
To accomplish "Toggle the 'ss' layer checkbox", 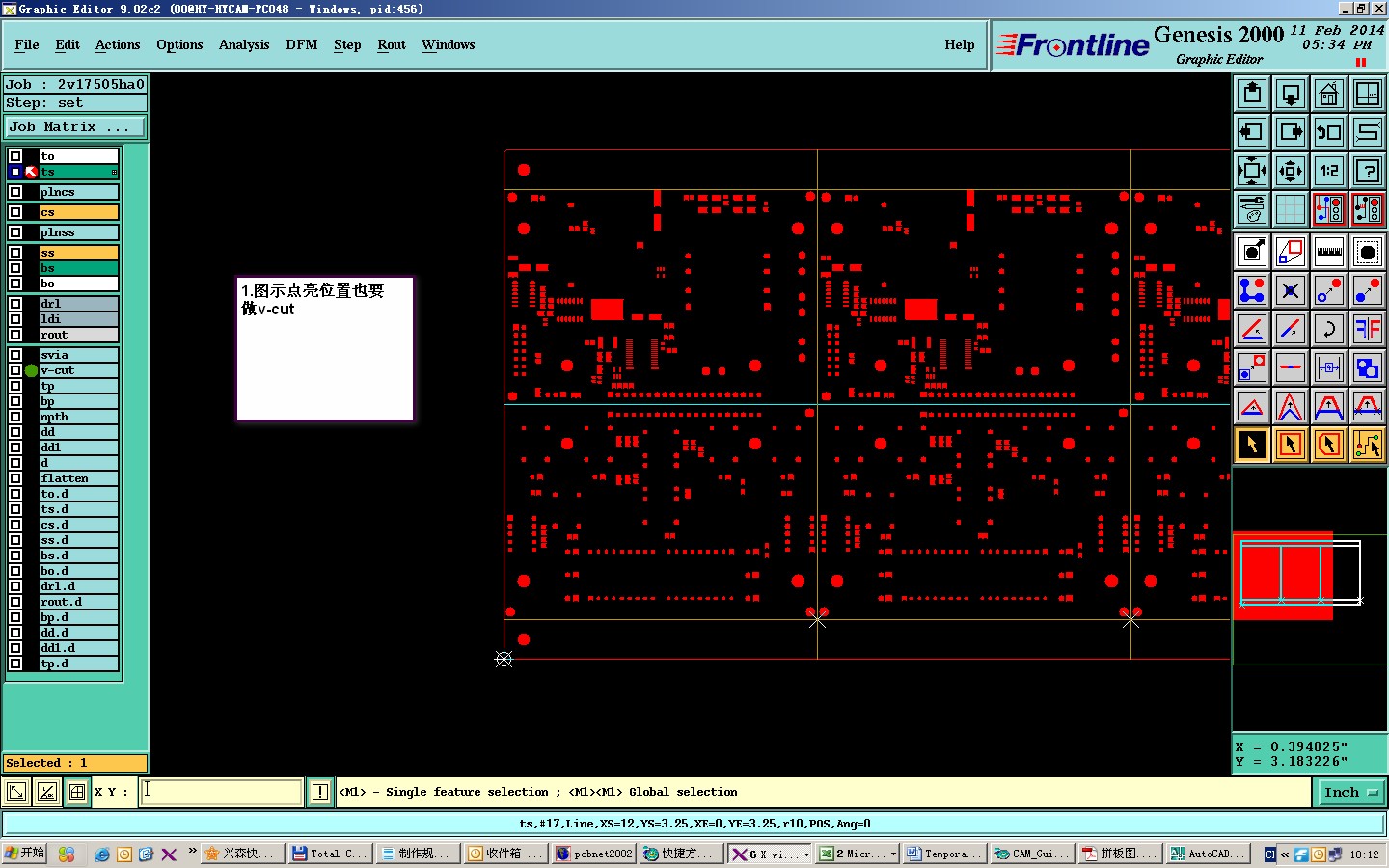I will click(x=15, y=253).
